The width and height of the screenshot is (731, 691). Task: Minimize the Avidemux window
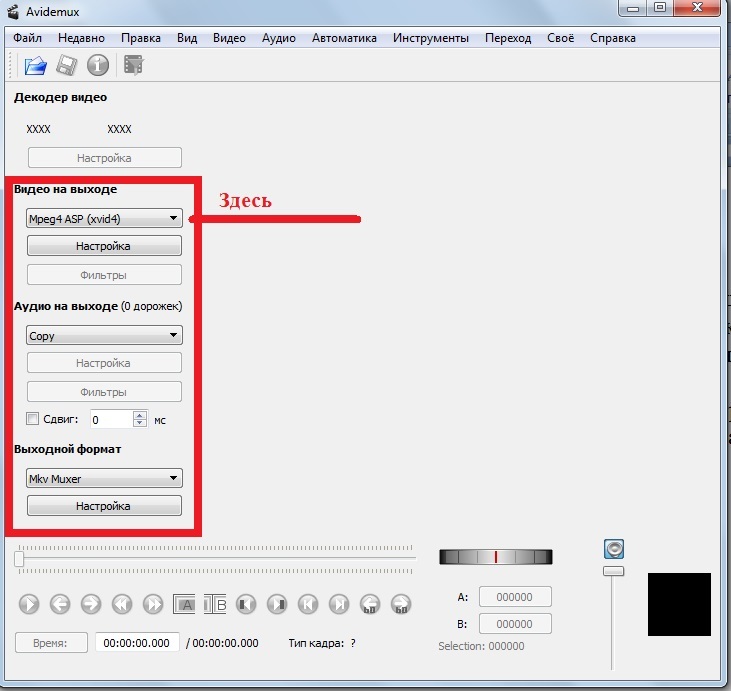click(633, 8)
